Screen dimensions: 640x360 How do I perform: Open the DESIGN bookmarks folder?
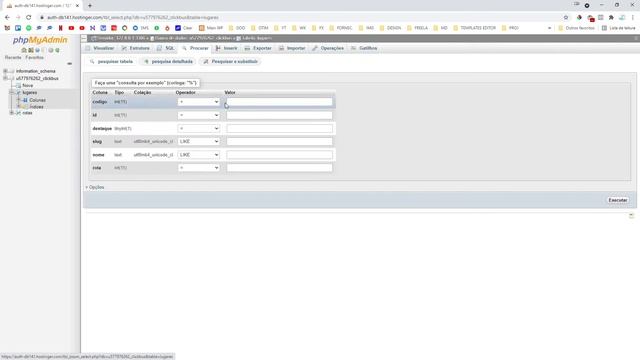pos(391,28)
